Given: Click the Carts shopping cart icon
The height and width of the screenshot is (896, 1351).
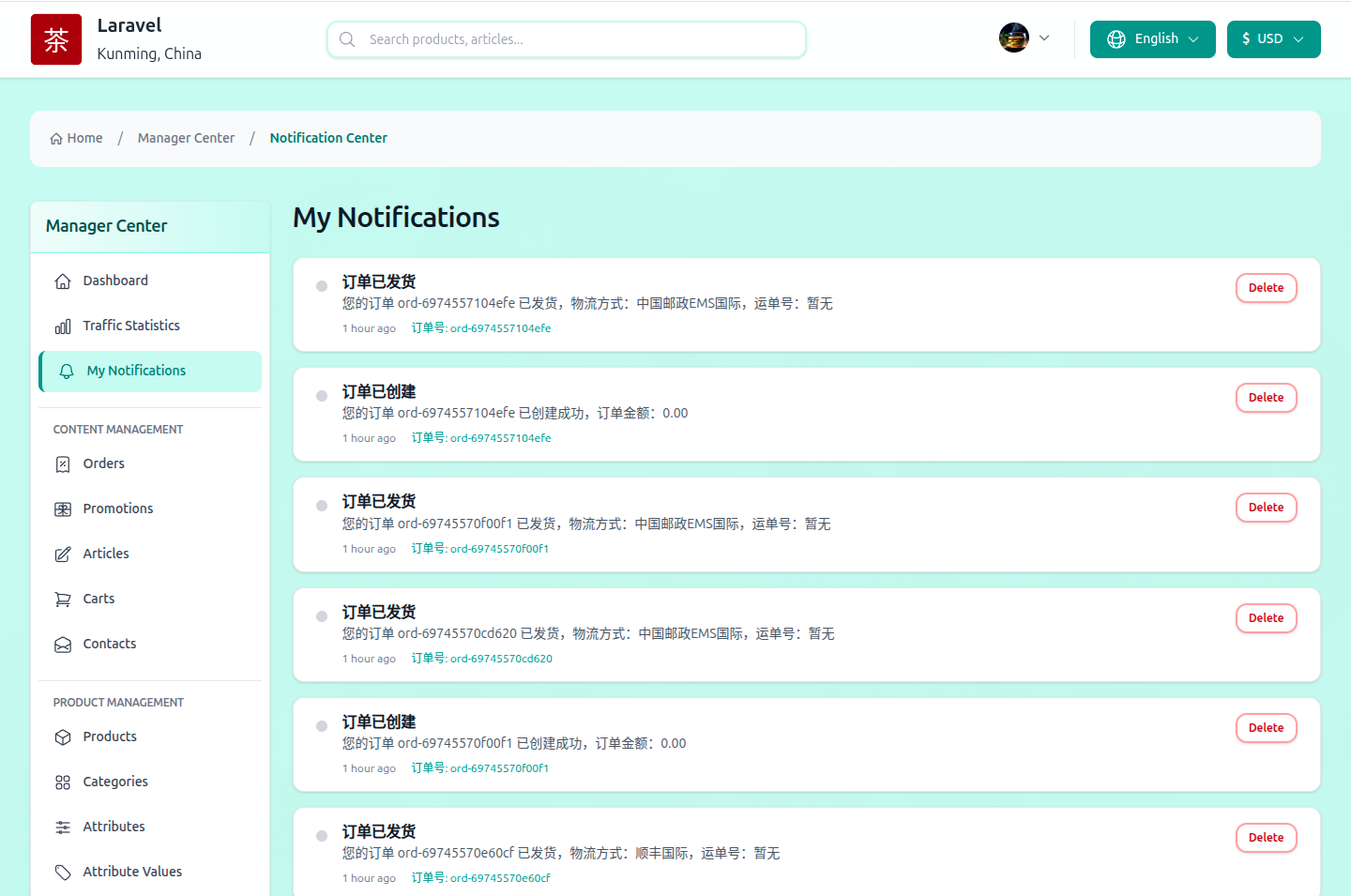Looking at the screenshot, I should [x=63, y=600].
